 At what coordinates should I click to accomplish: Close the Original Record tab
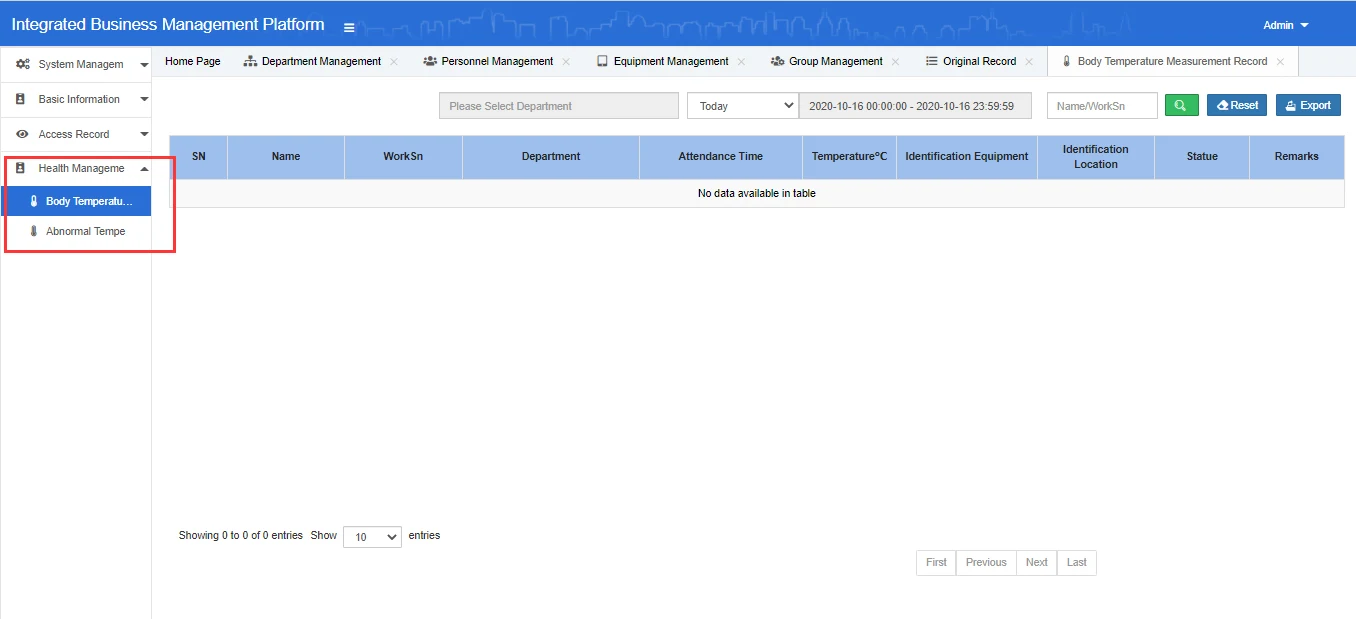(1029, 62)
